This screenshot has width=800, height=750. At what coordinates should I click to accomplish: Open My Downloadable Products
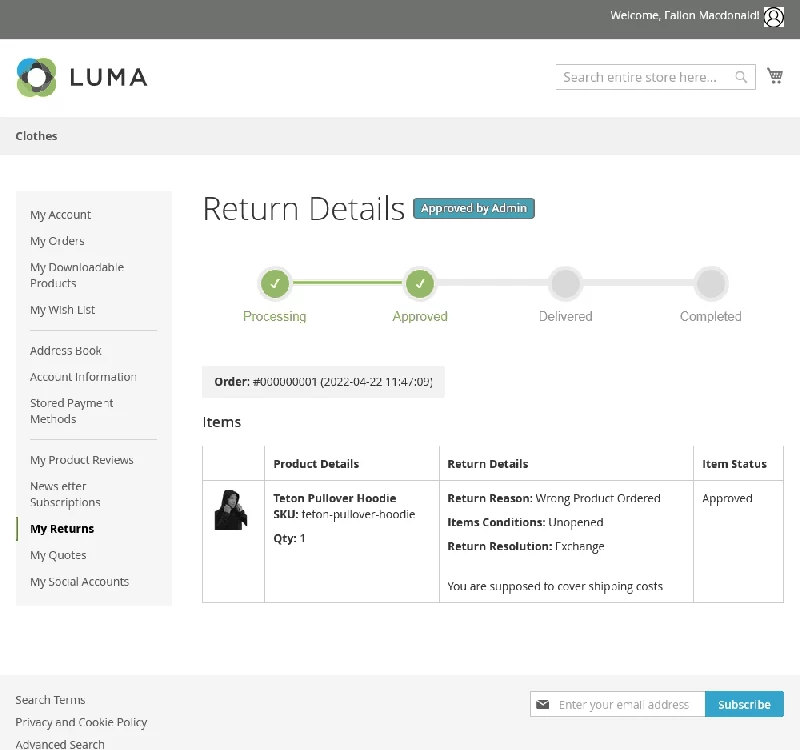tap(77, 275)
